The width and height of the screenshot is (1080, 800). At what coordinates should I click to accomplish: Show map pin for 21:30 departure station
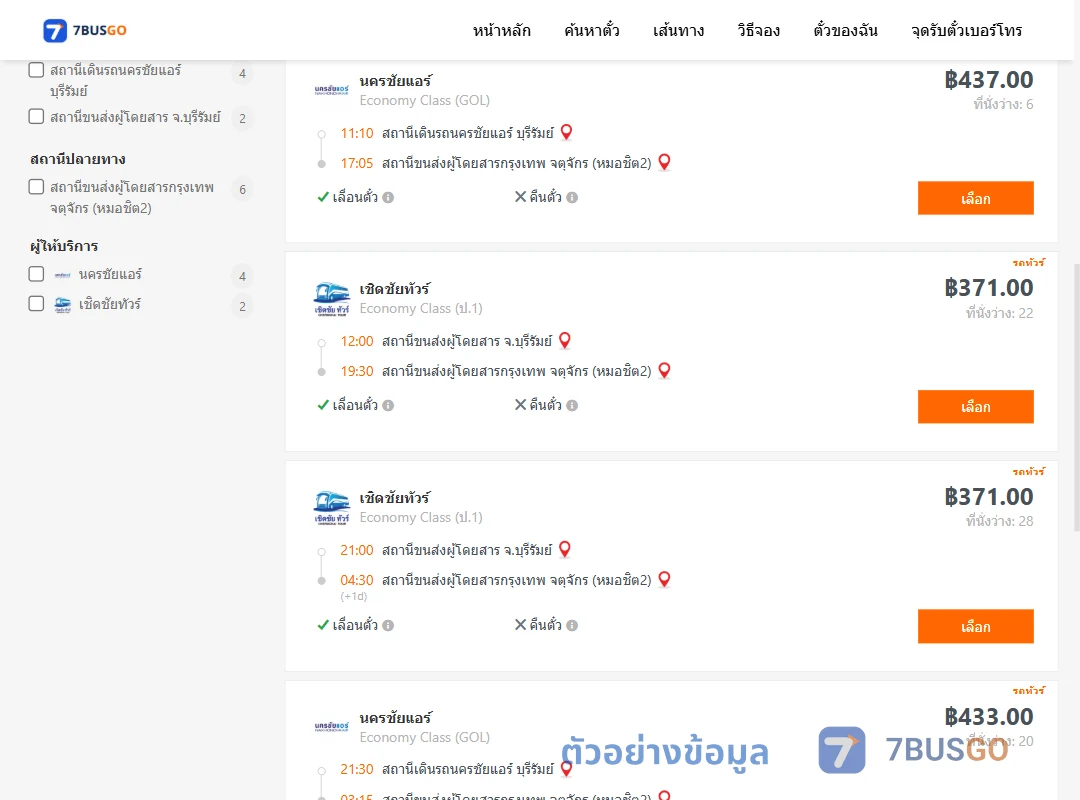coord(566,768)
